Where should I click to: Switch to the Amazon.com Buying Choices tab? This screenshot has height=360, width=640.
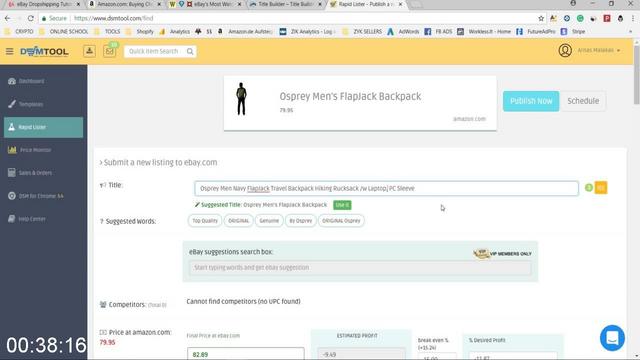point(125,4)
